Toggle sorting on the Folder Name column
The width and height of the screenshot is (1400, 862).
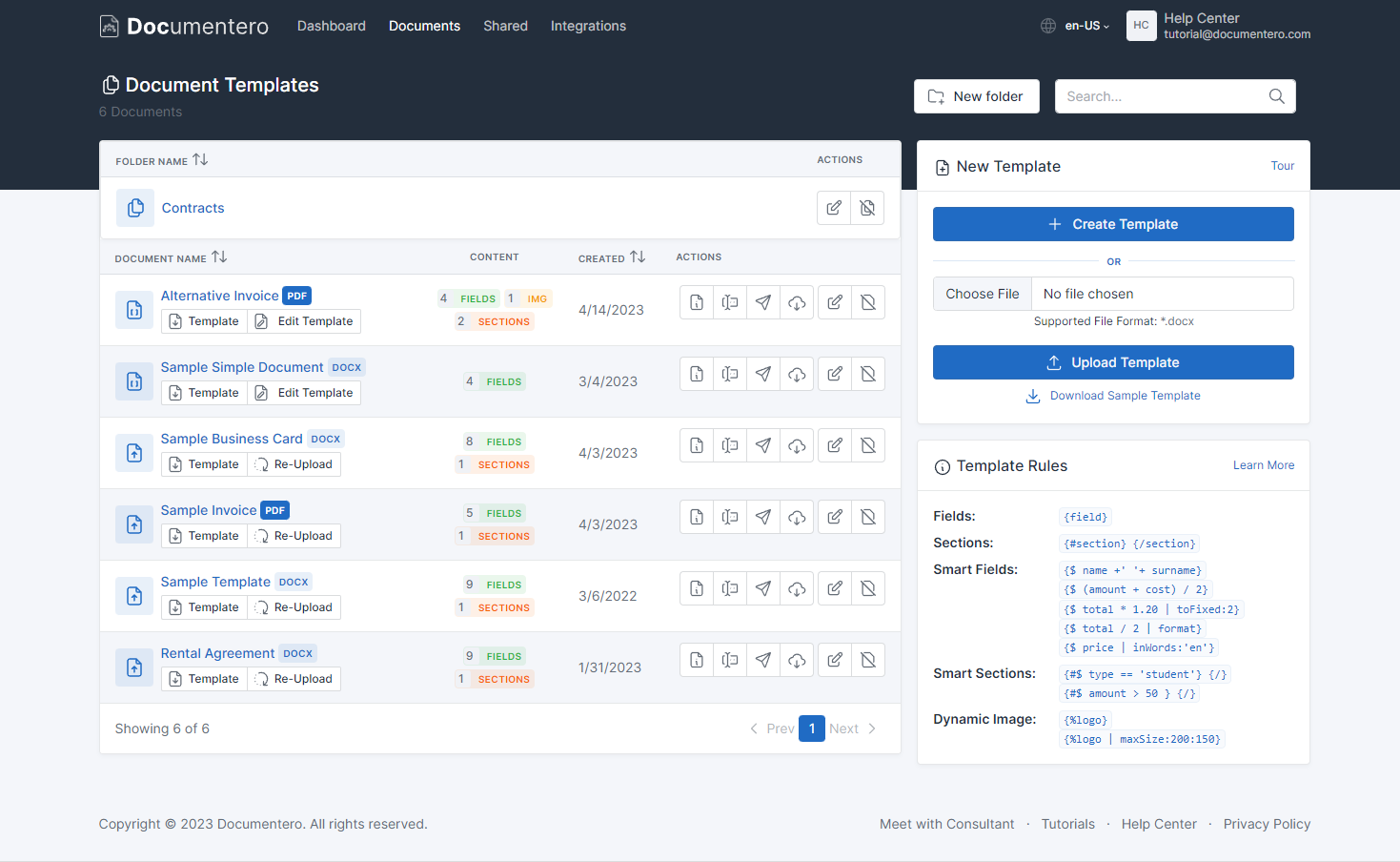click(200, 159)
